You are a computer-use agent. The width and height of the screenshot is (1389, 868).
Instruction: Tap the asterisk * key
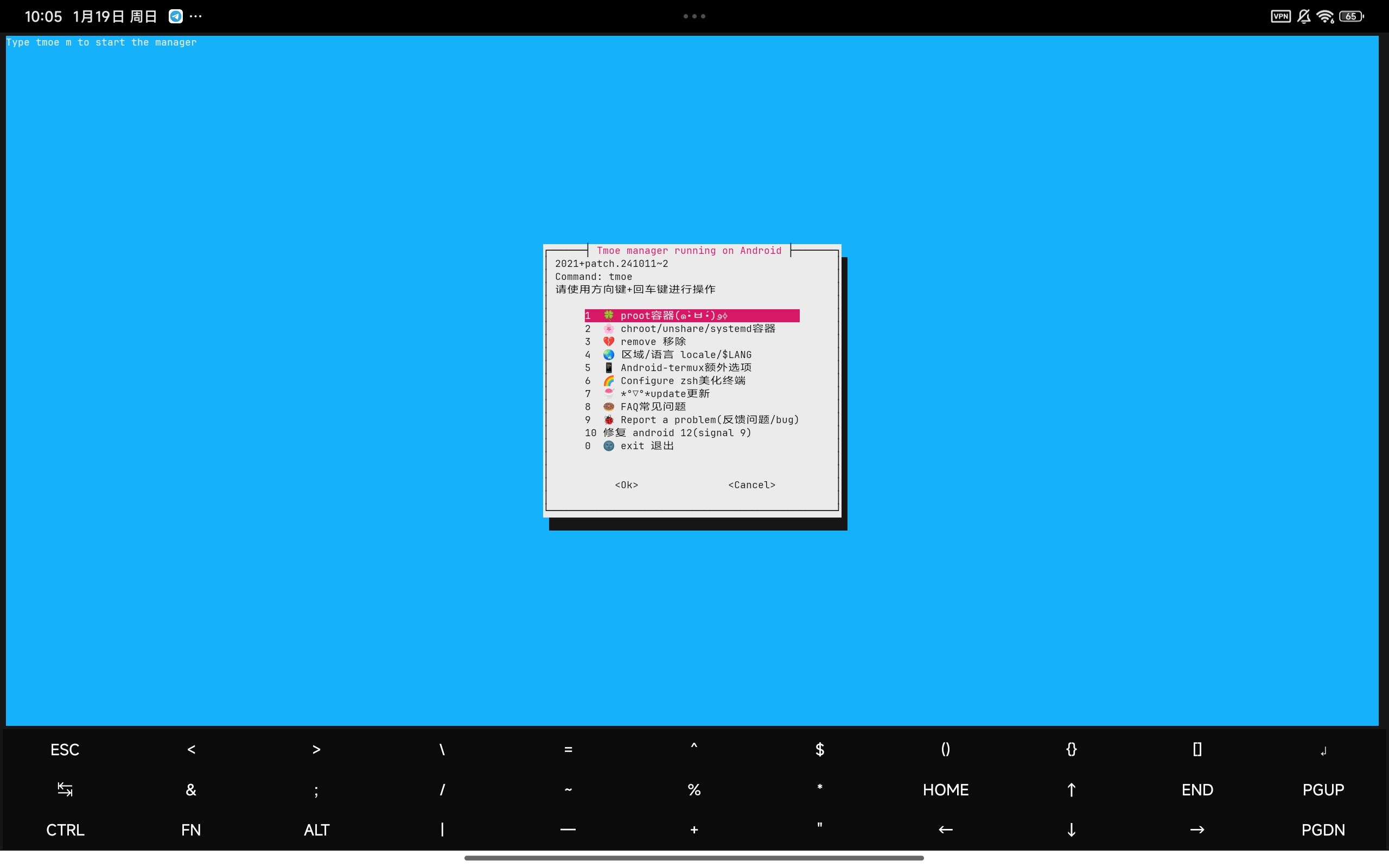[820, 787]
